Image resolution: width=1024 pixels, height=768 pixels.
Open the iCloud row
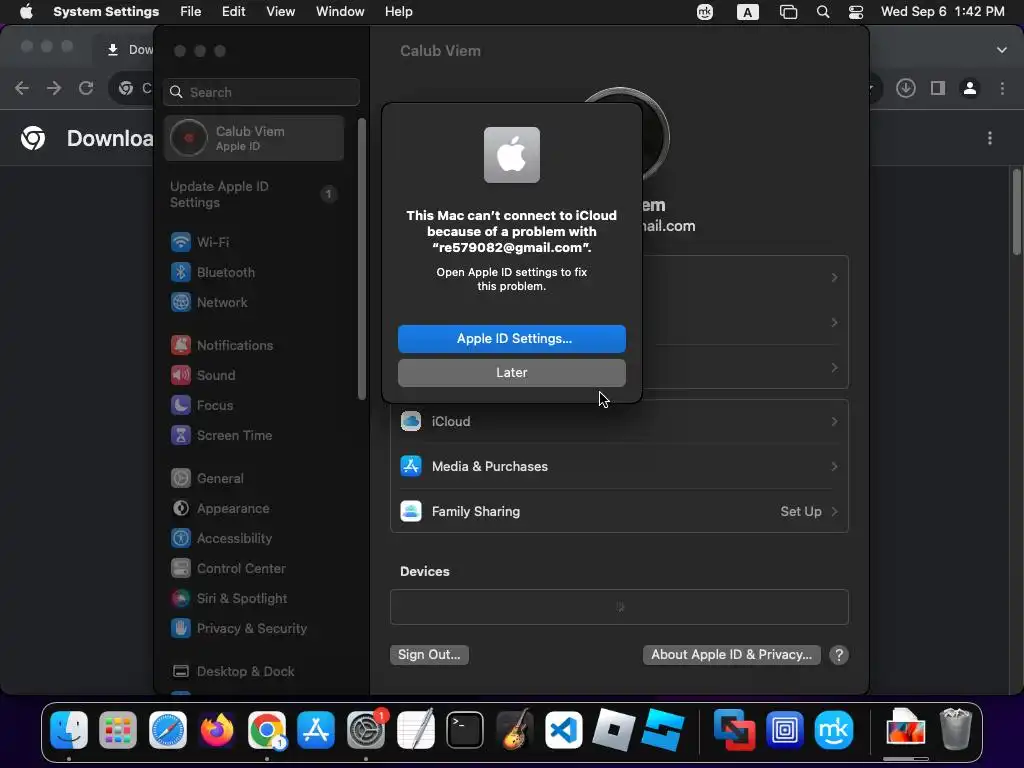click(x=619, y=422)
